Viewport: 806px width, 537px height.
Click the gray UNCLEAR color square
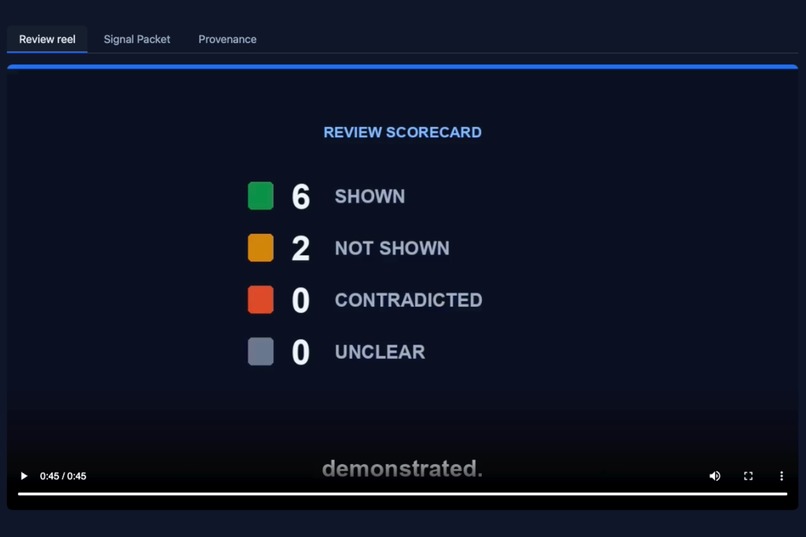point(261,351)
